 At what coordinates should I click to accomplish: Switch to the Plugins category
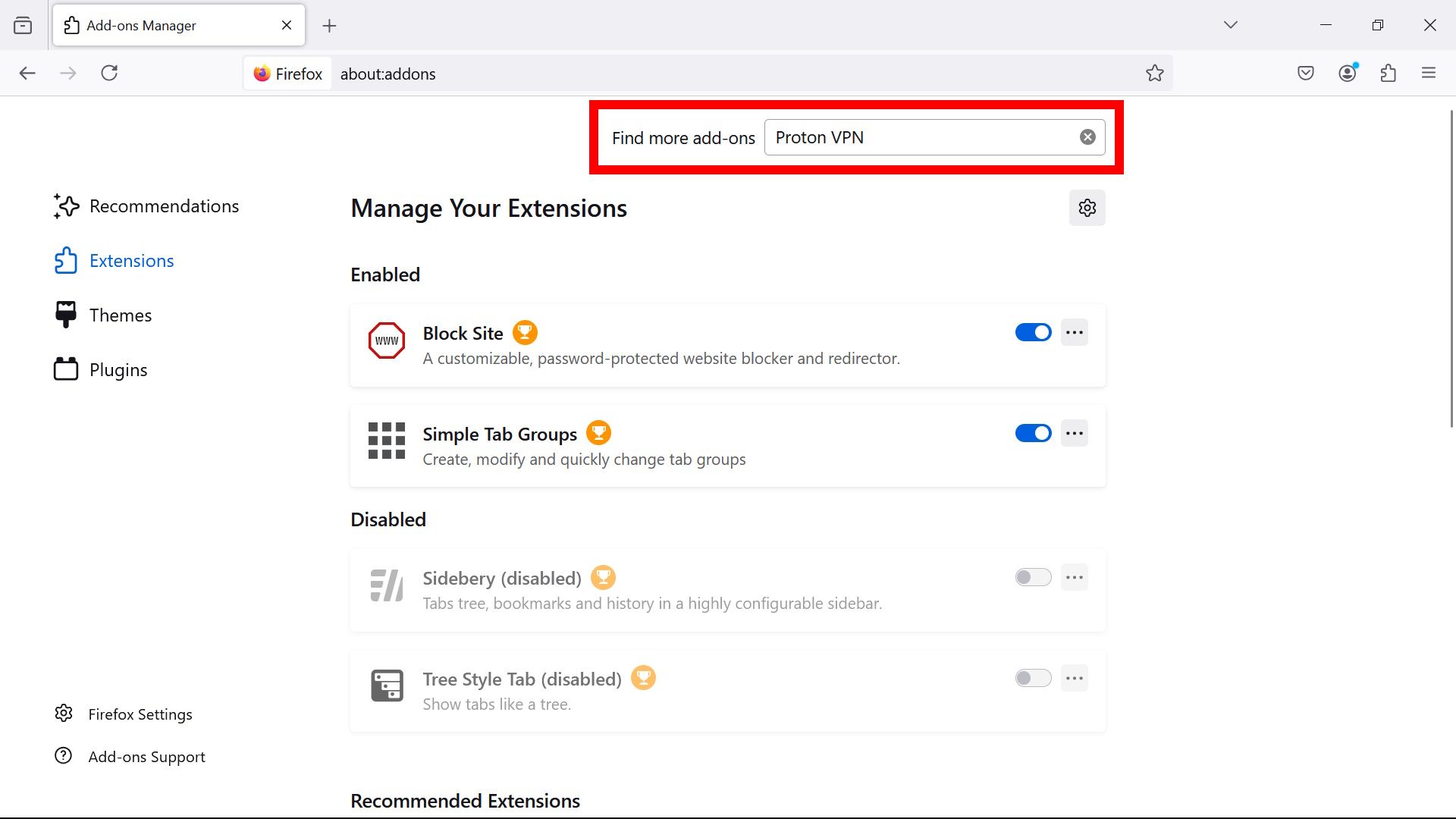(x=101, y=370)
